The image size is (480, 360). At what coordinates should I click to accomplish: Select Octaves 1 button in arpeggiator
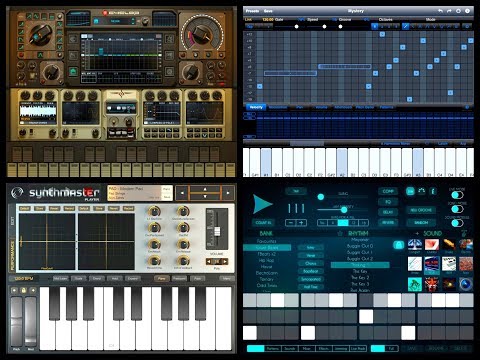point(375,26)
